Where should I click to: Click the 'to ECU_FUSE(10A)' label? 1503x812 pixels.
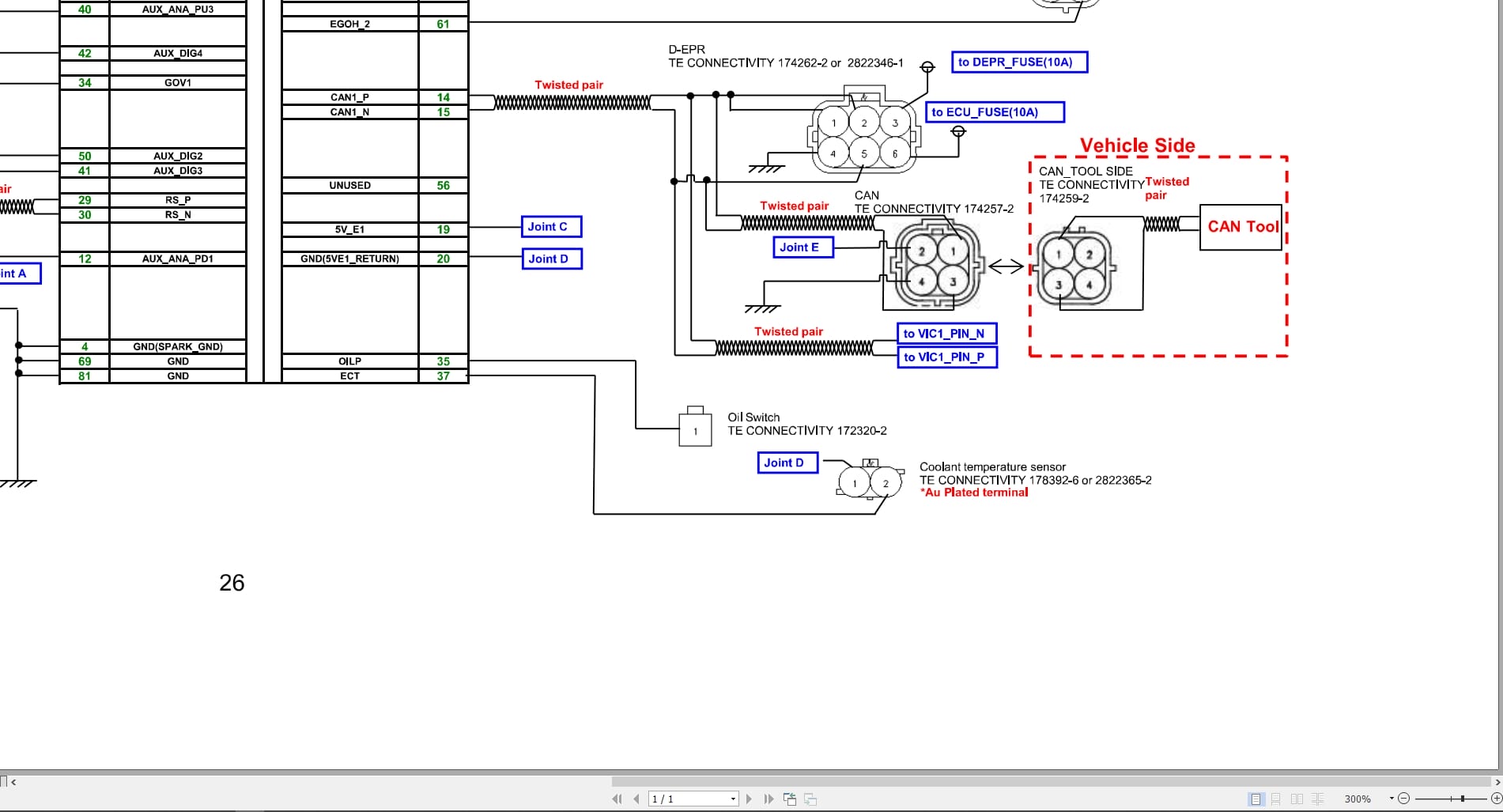pos(995,112)
